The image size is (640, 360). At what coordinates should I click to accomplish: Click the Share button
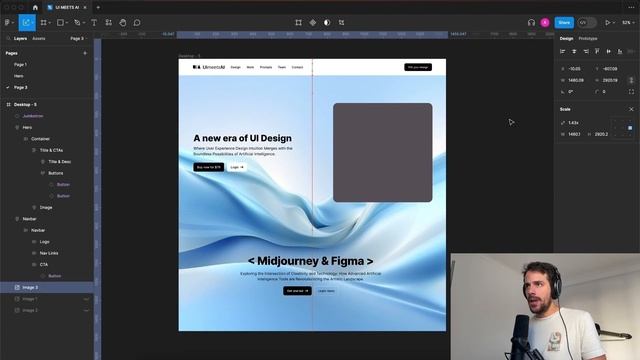coord(564,23)
